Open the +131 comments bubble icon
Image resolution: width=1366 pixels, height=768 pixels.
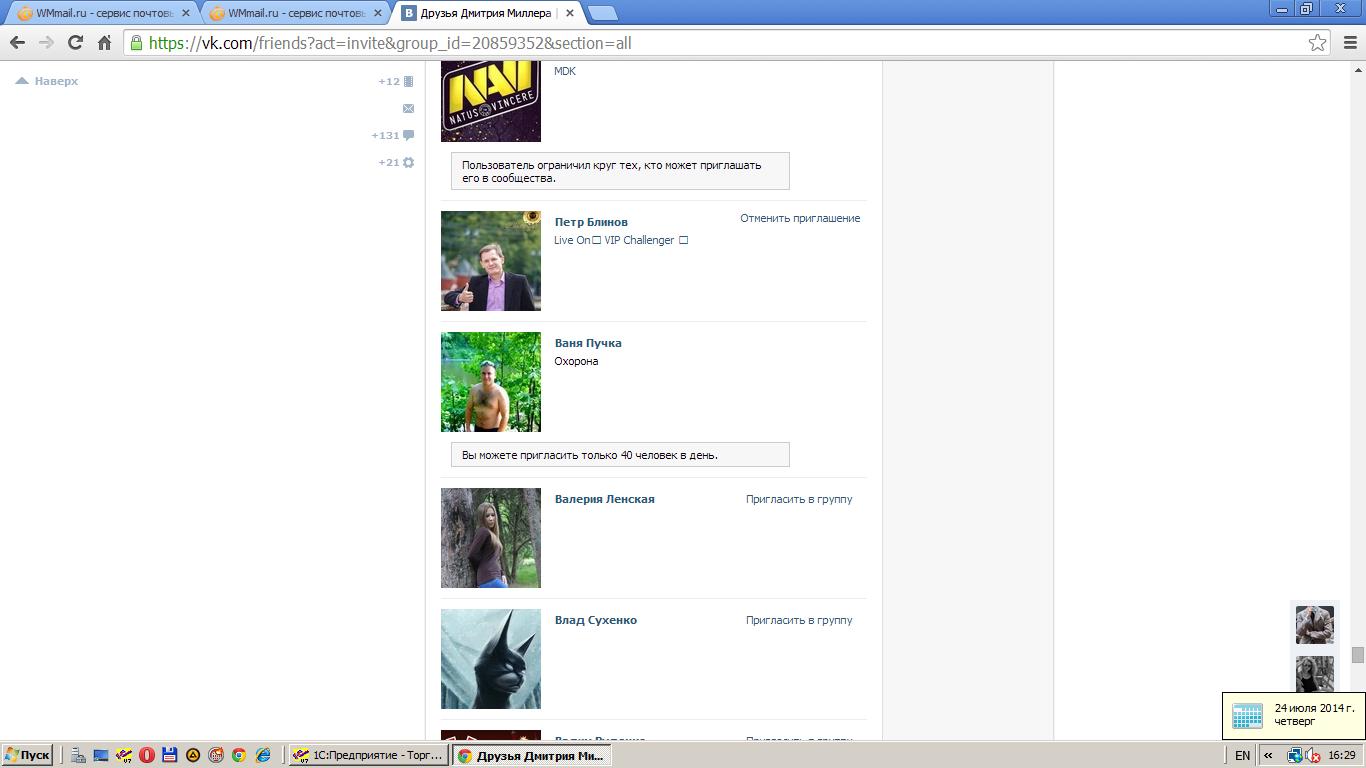pyautogui.click(x=393, y=135)
